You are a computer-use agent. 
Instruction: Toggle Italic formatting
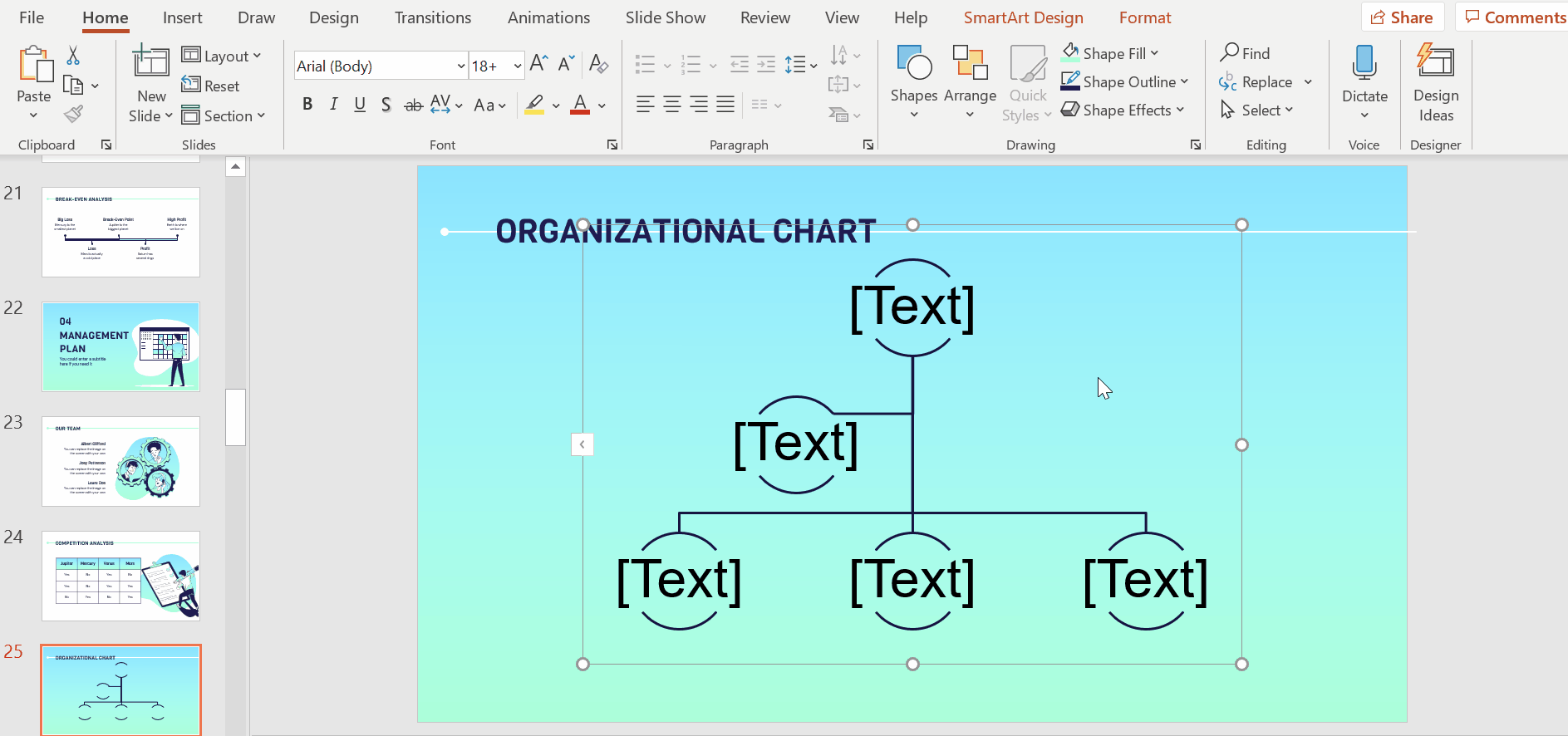point(333,105)
